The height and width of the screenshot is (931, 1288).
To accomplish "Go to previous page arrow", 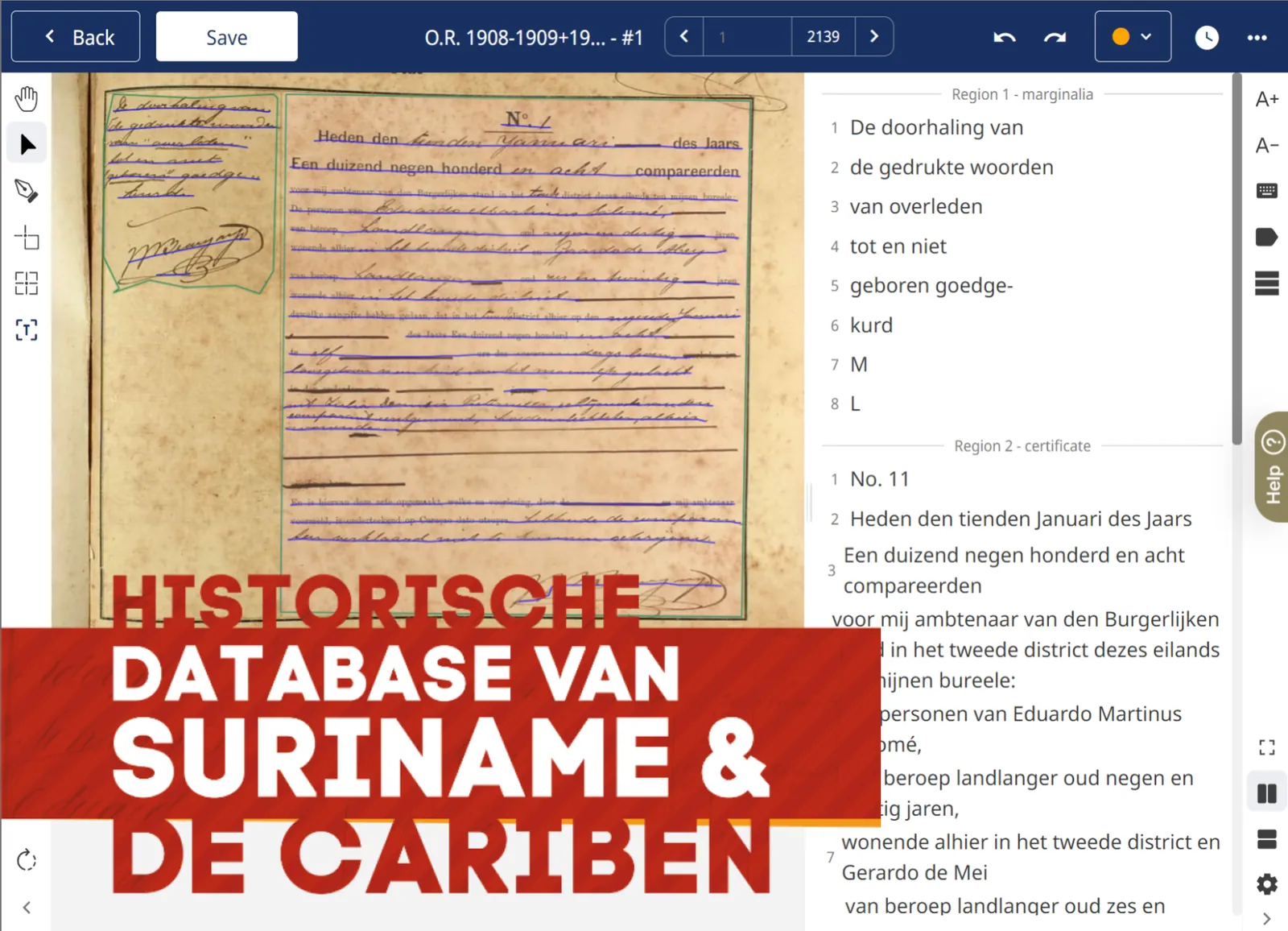I will click(x=684, y=36).
